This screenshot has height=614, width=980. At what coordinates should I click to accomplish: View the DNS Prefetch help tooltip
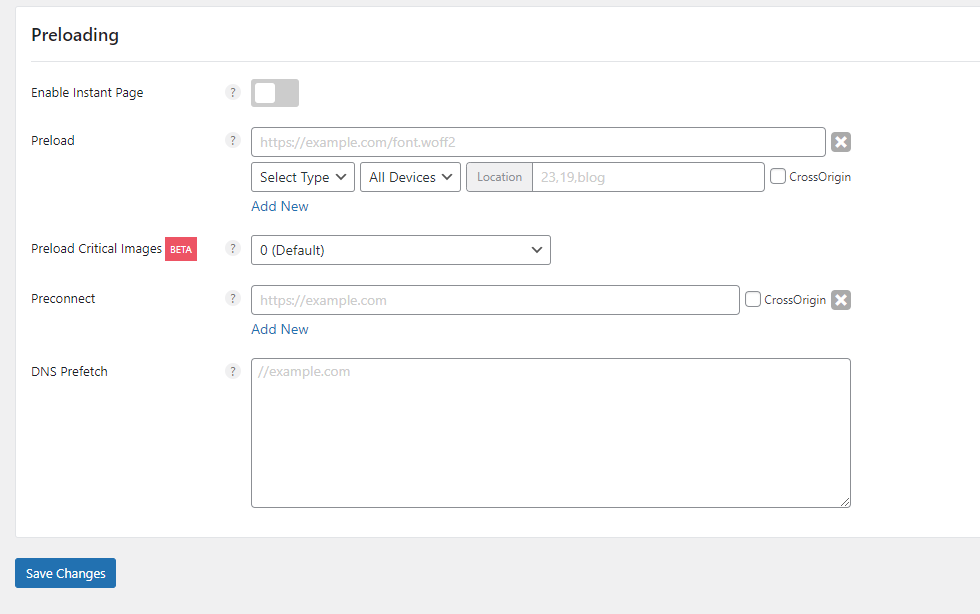(233, 372)
